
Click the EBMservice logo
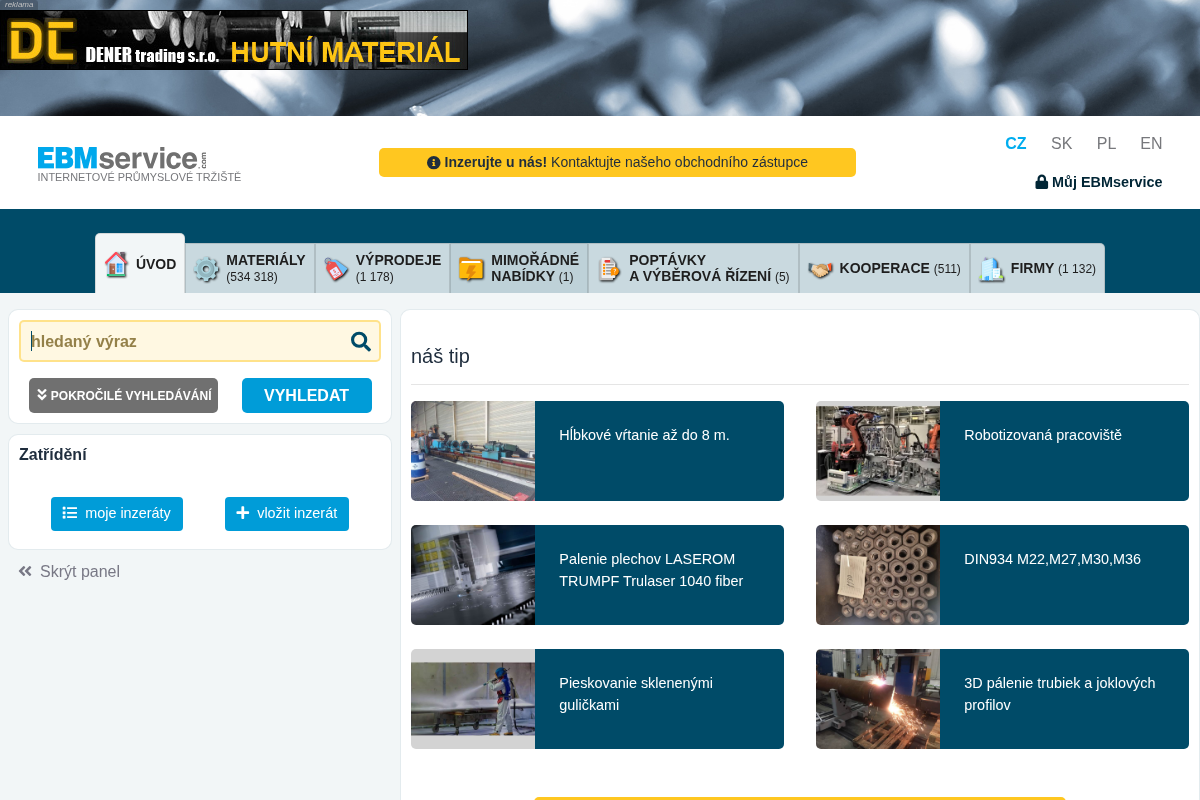[x=139, y=164]
